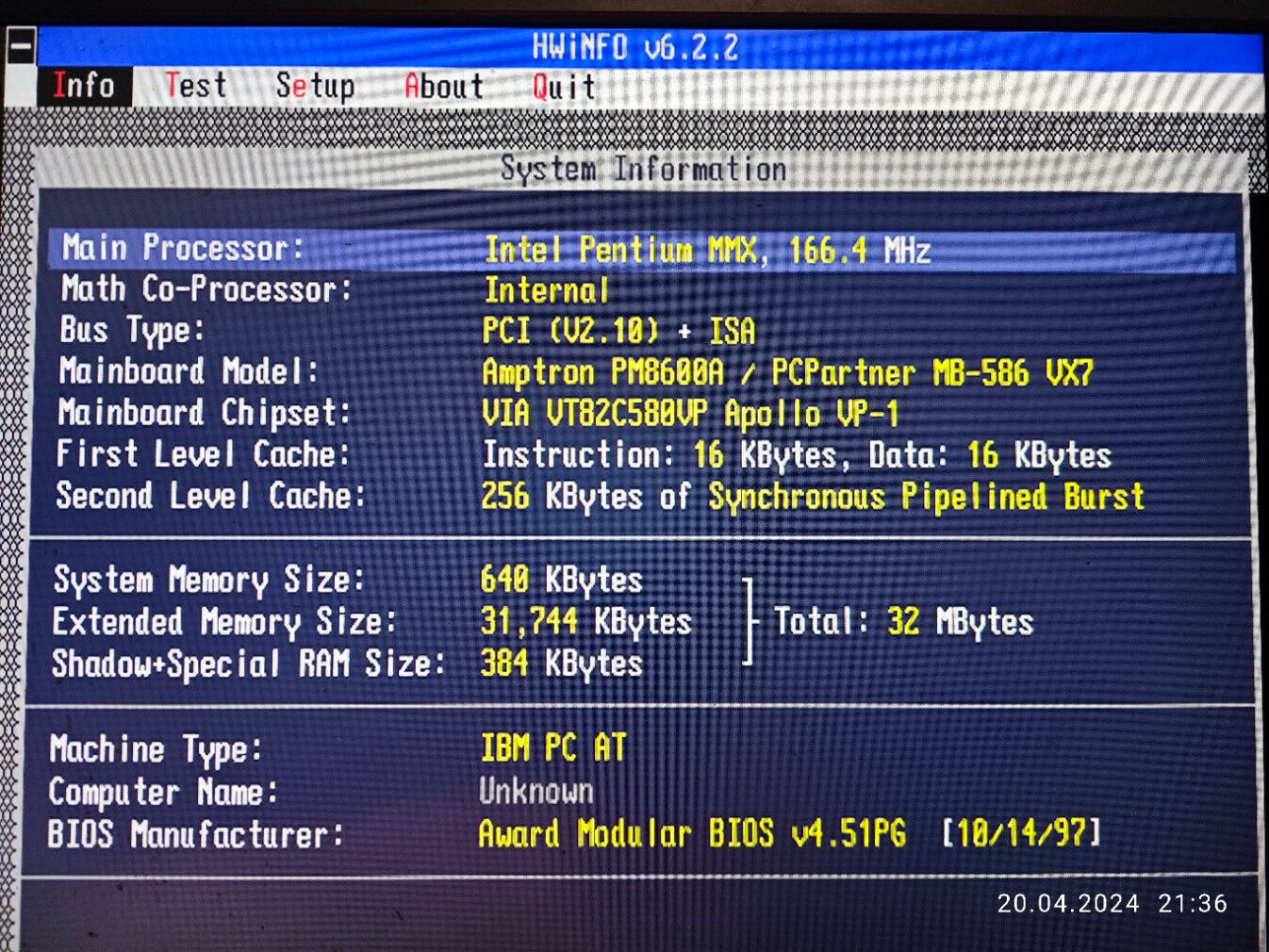
Task: Select the Main Processor row
Action: [642, 250]
